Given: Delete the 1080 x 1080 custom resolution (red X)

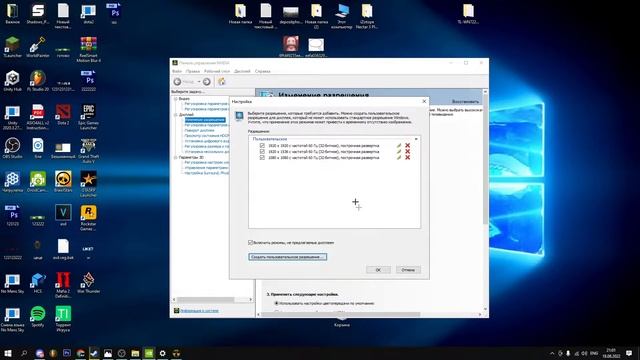Looking at the screenshot, I should 407,158.
